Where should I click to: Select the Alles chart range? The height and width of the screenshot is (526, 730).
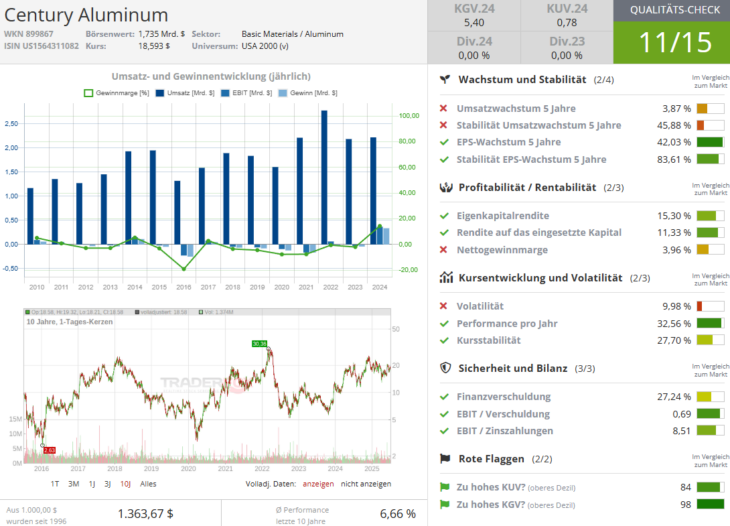click(x=148, y=484)
